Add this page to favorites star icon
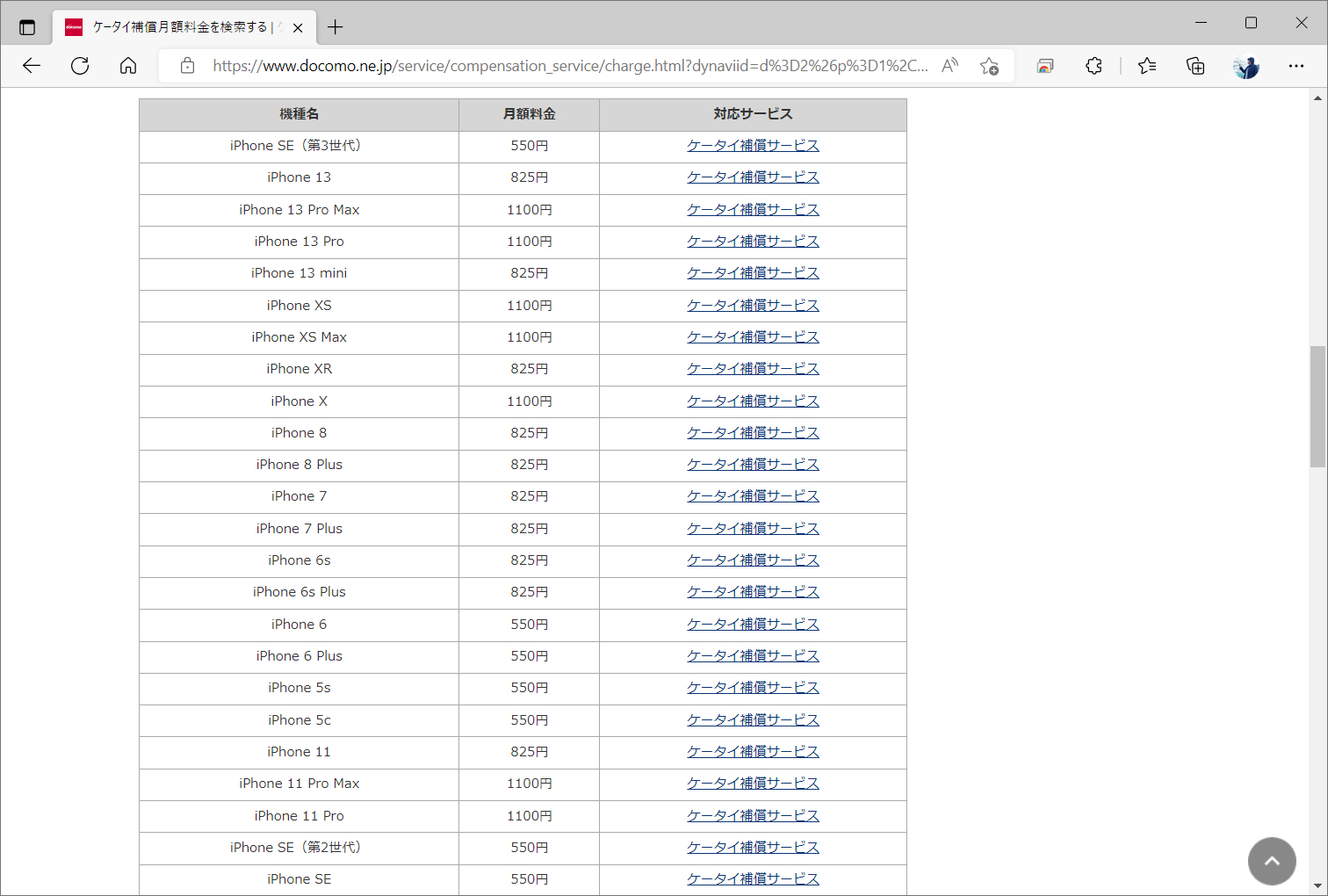The image size is (1328, 896). [x=990, y=66]
